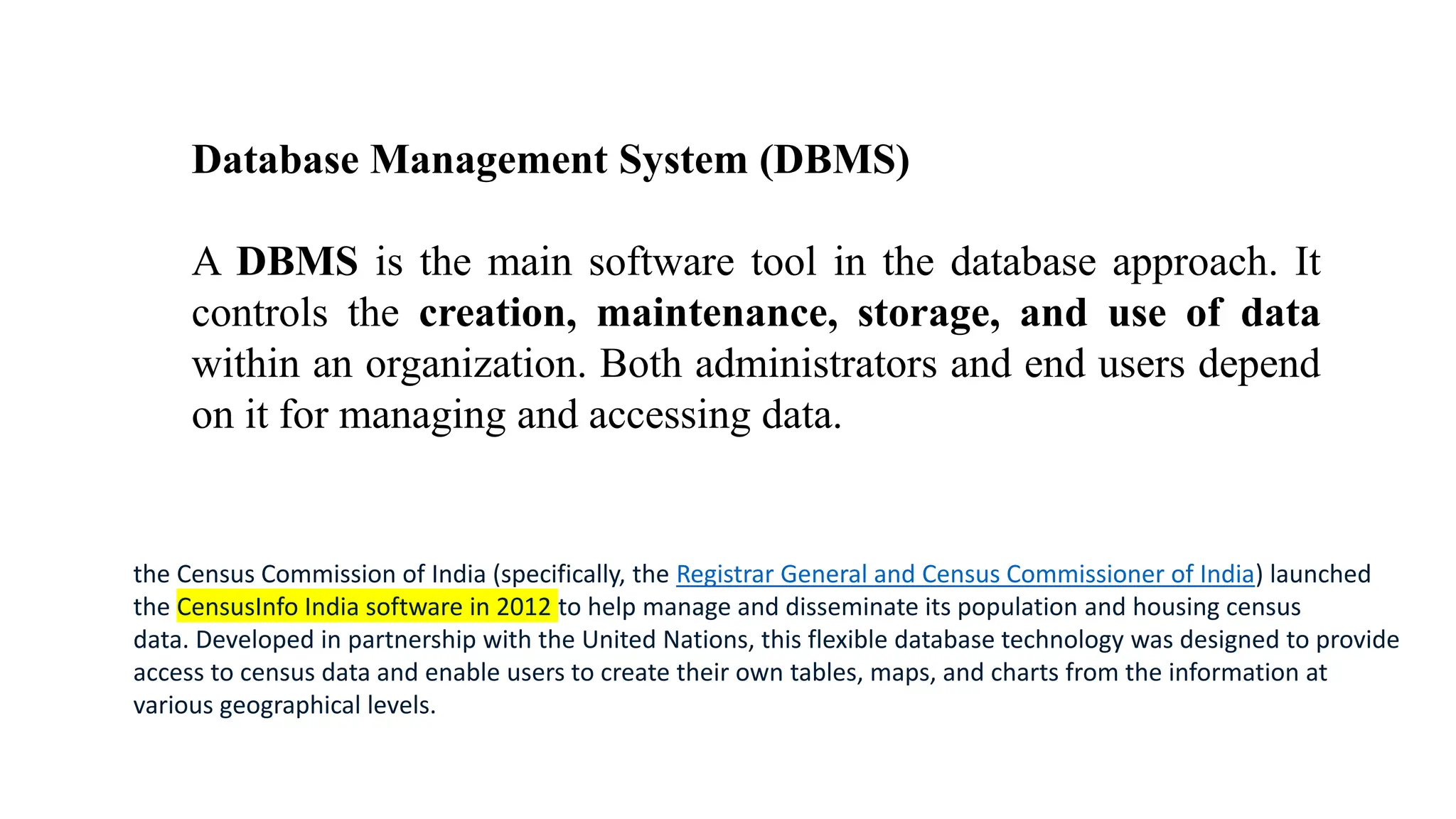Click the phrase 'population and housing census'
Image resolution: width=1456 pixels, height=819 pixels.
1129,607
